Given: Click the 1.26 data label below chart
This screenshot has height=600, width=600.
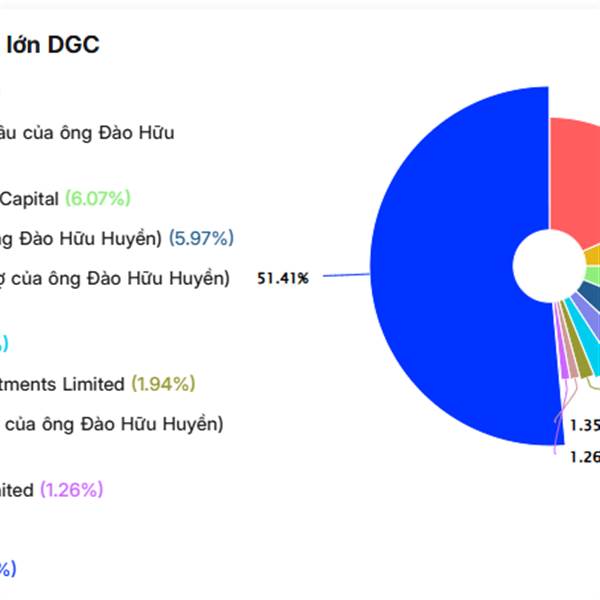Looking at the screenshot, I should [x=584, y=457].
